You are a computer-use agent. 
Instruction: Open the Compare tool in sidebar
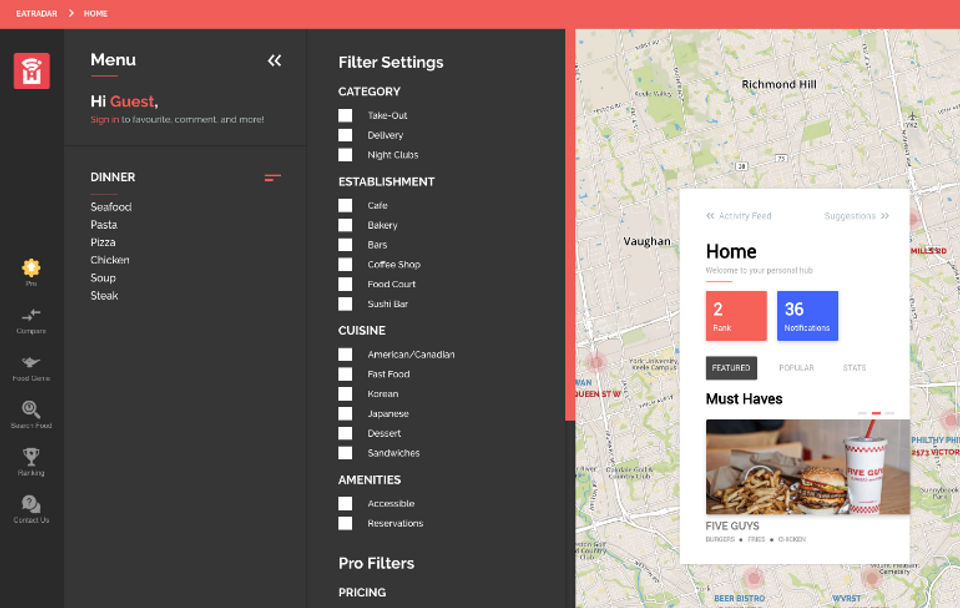(x=31, y=321)
